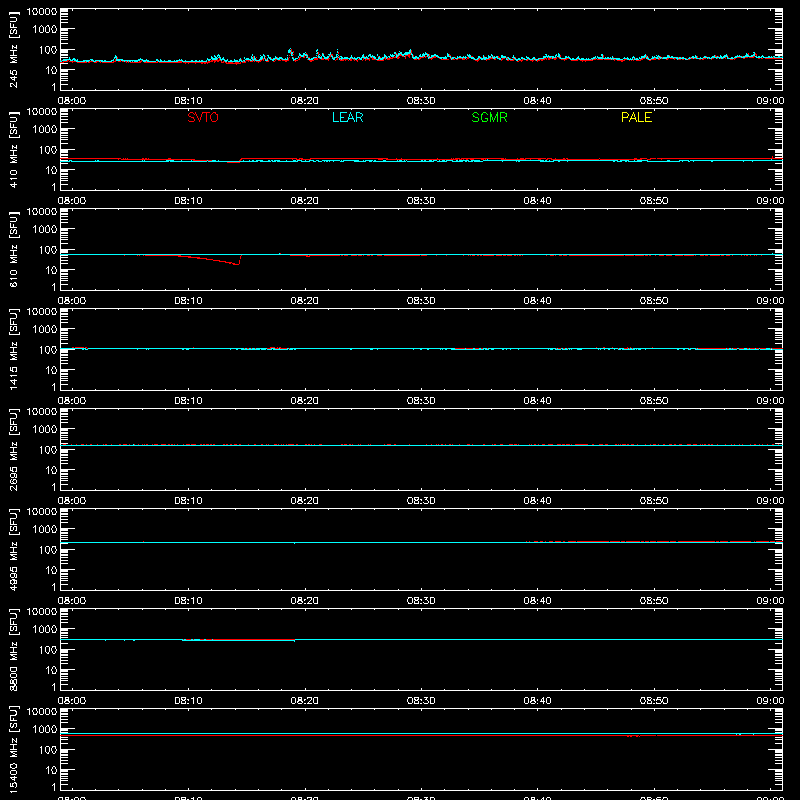Viewport: 800px width, 800px height.
Task: Click the '245 MHz [SFU]' axis label
Action: tap(14, 49)
